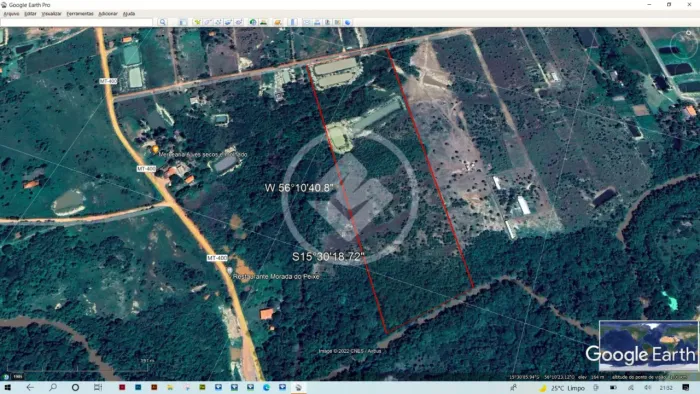Open the Editar menu
The image size is (700, 394).
(30, 14)
